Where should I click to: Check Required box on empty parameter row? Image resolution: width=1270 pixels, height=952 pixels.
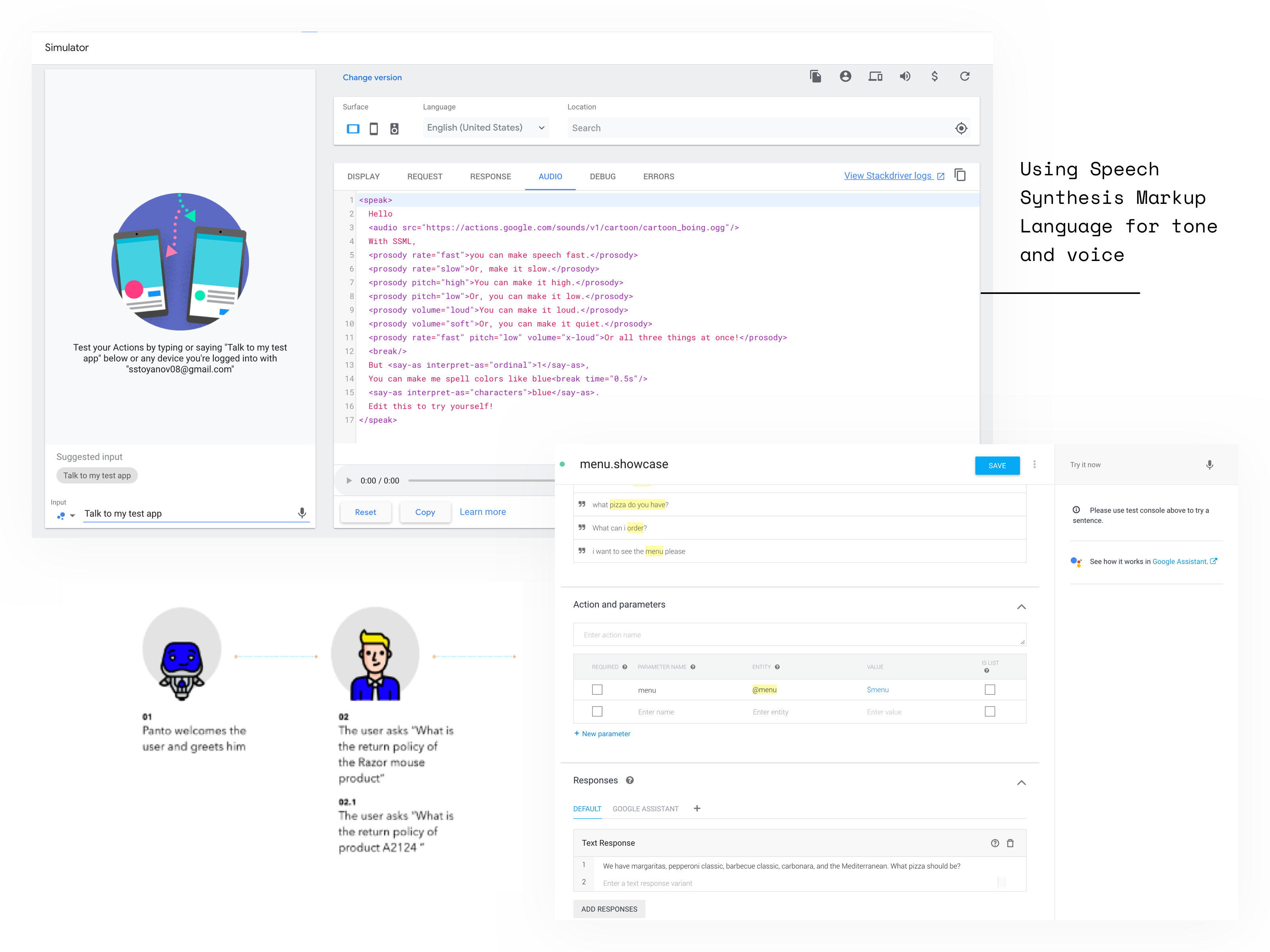597,712
